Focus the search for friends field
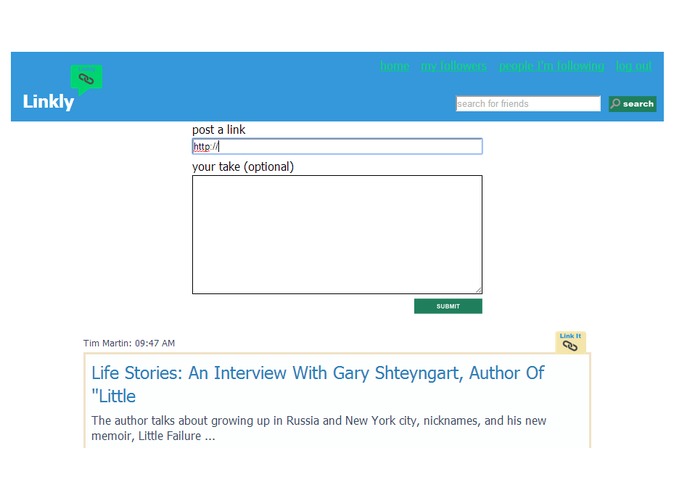 528,104
